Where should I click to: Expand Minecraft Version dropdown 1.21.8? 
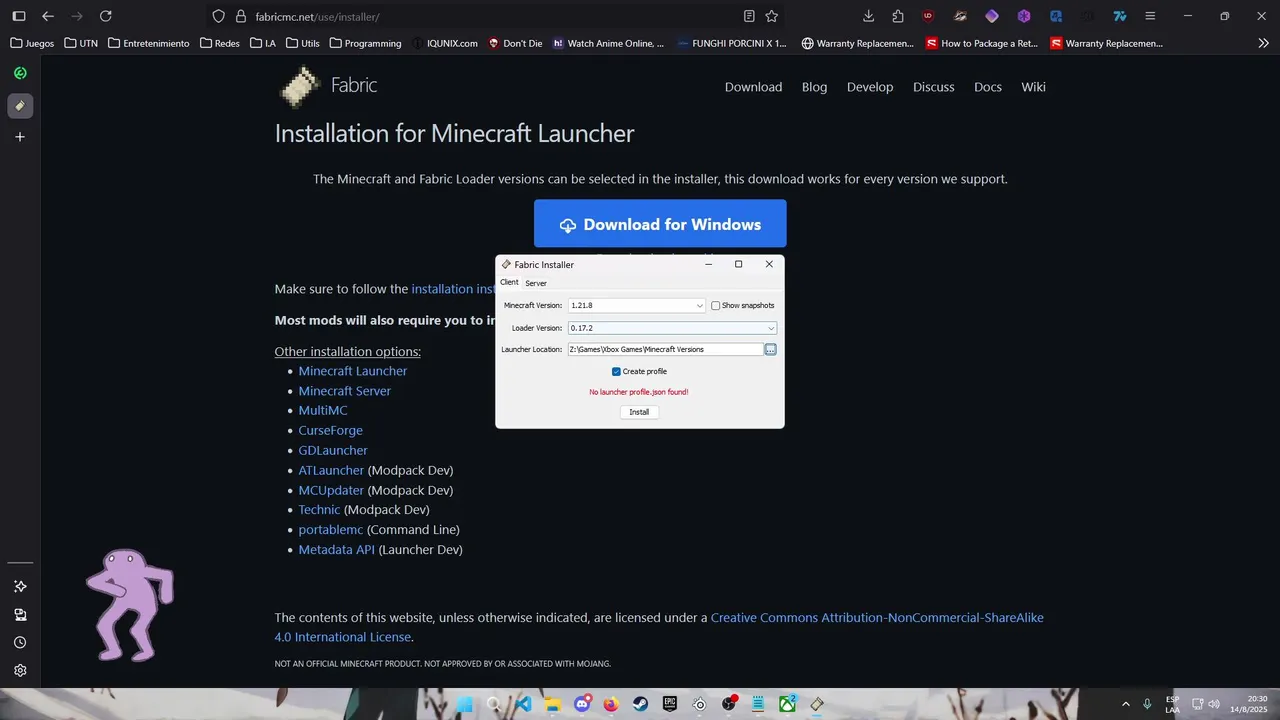pos(637,305)
